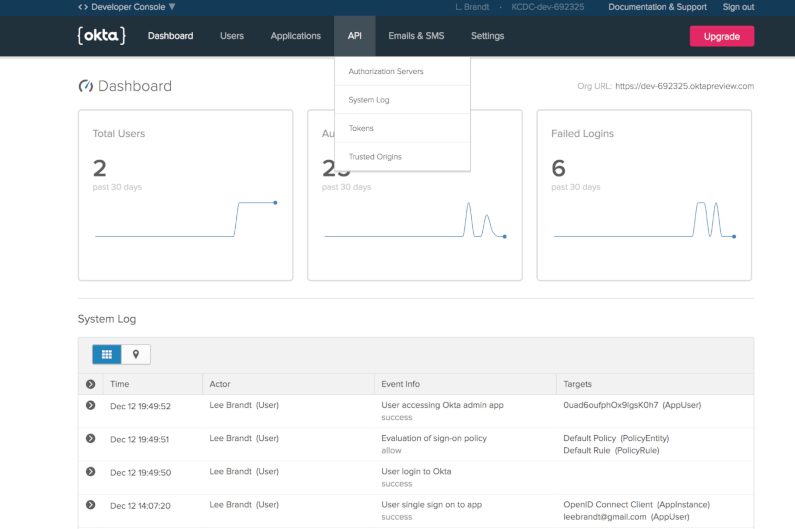Image resolution: width=795 pixels, height=529 pixels.
Task: Click 'Evaluation of sign-on policy' event
Action: point(434,438)
